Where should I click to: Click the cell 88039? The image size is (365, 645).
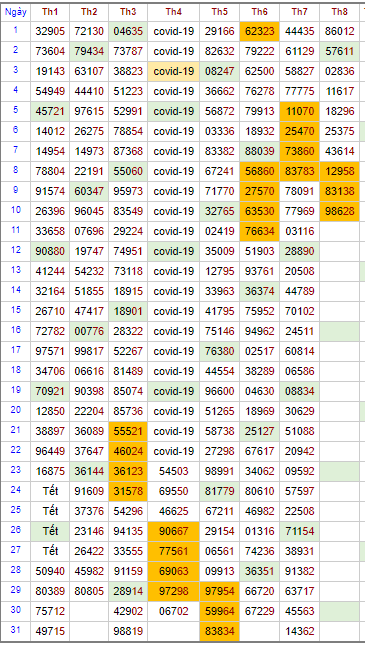pos(259,151)
